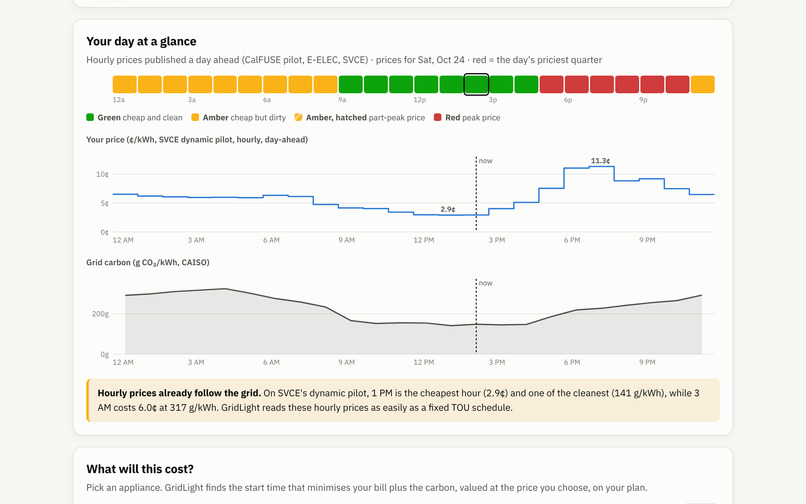806x504 pixels.
Task: Click 'Your price (¢/kWh, SVCE dynamic pilot' chart title
Action: 197,139
